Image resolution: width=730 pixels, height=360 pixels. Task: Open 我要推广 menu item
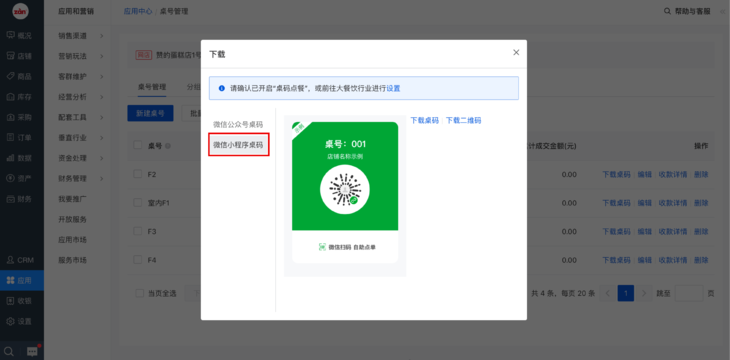(73, 199)
